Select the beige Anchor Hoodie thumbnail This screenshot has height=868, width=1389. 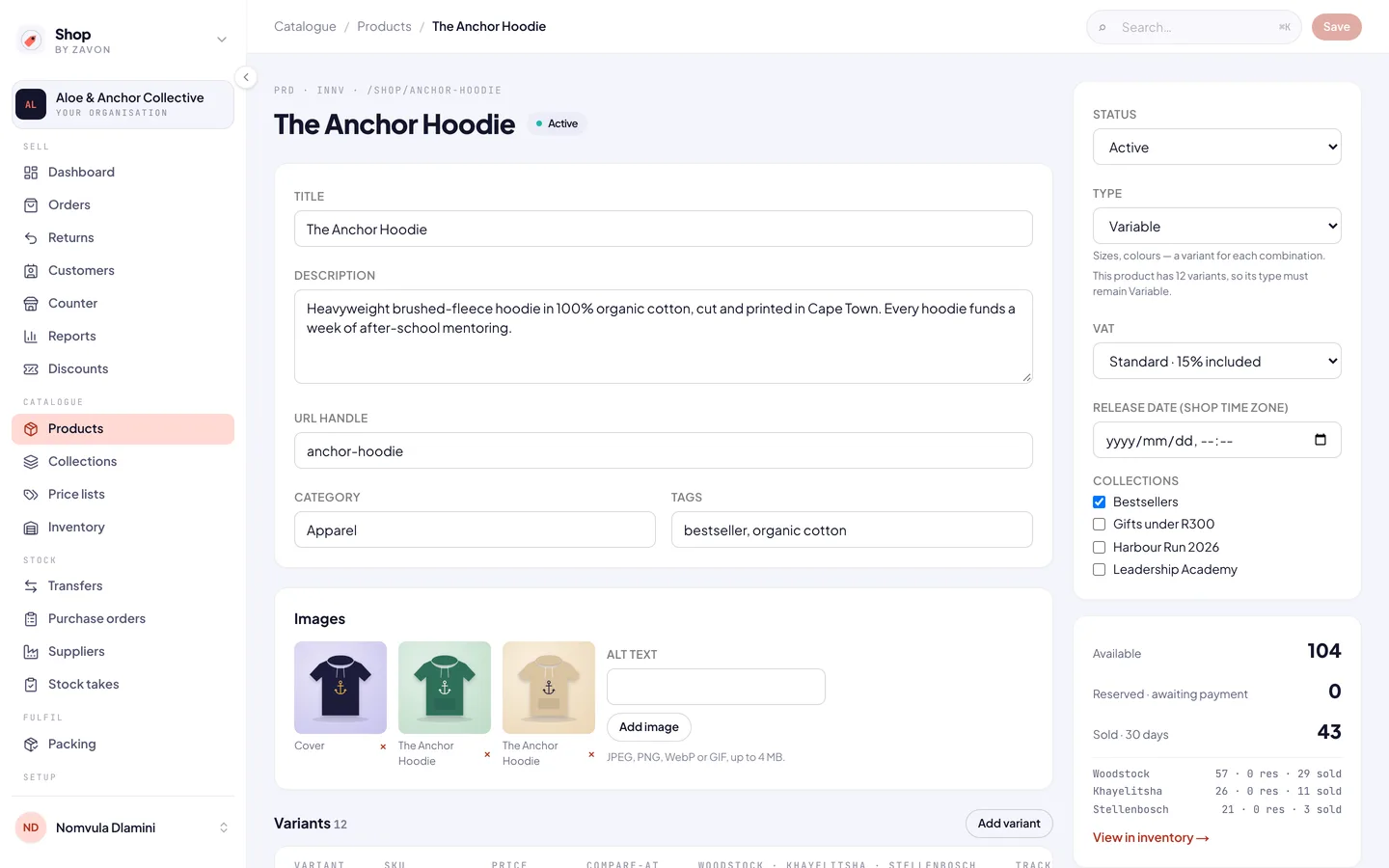(x=549, y=688)
